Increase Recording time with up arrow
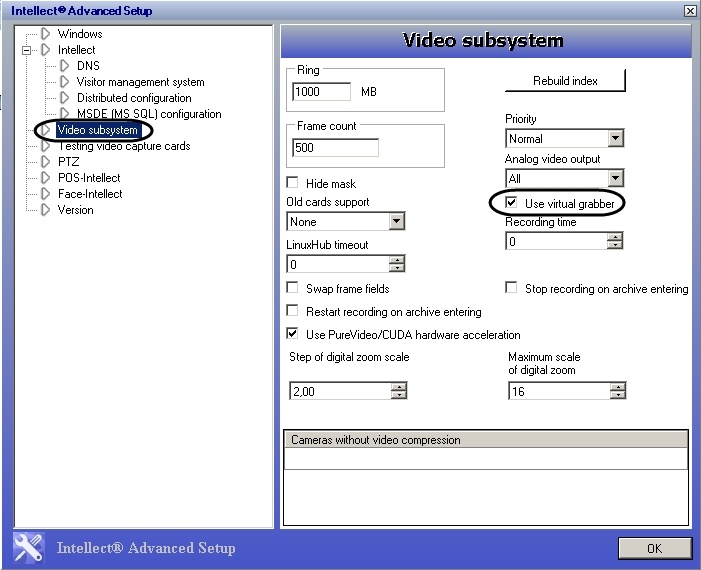The image size is (701, 570). (x=615, y=237)
